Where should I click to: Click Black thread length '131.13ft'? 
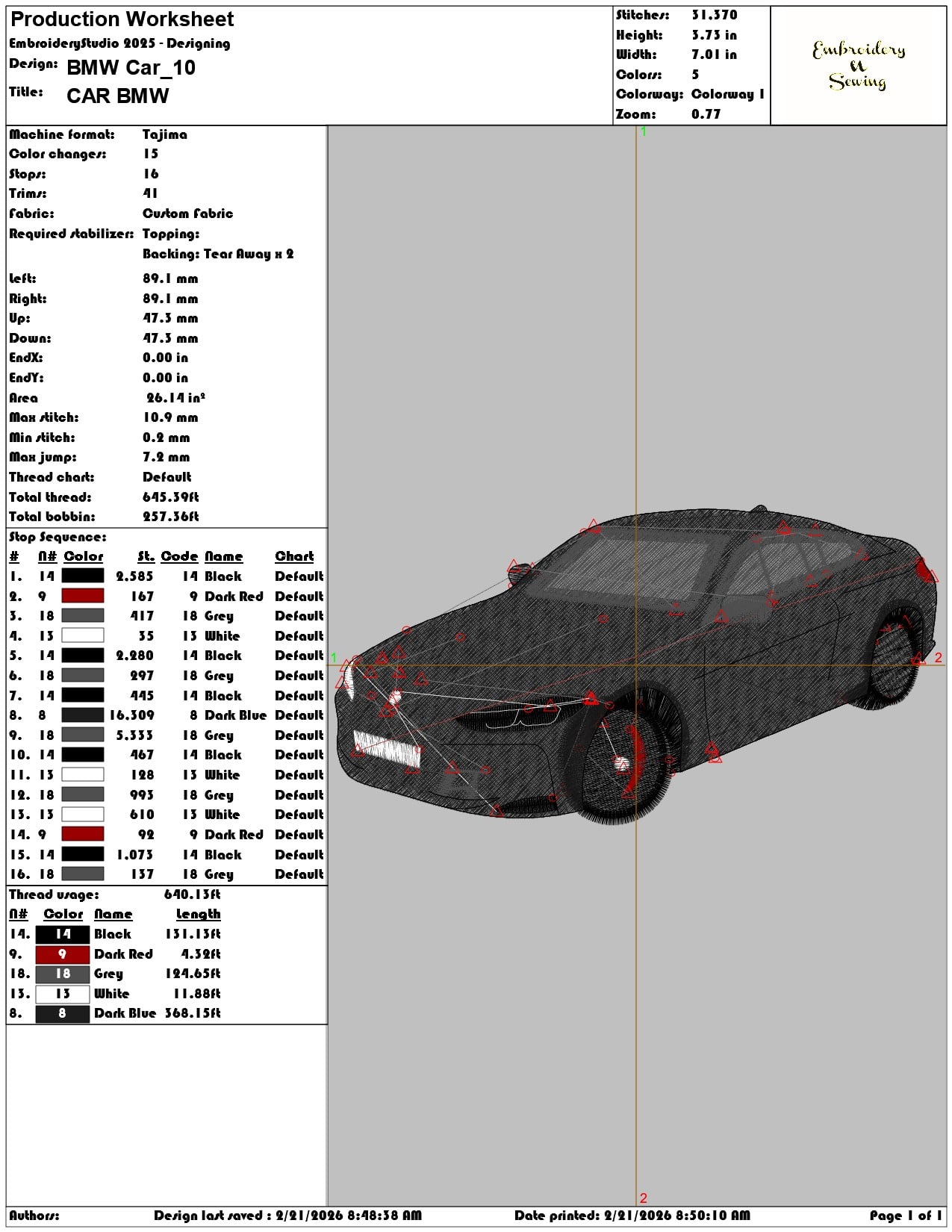coord(193,933)
